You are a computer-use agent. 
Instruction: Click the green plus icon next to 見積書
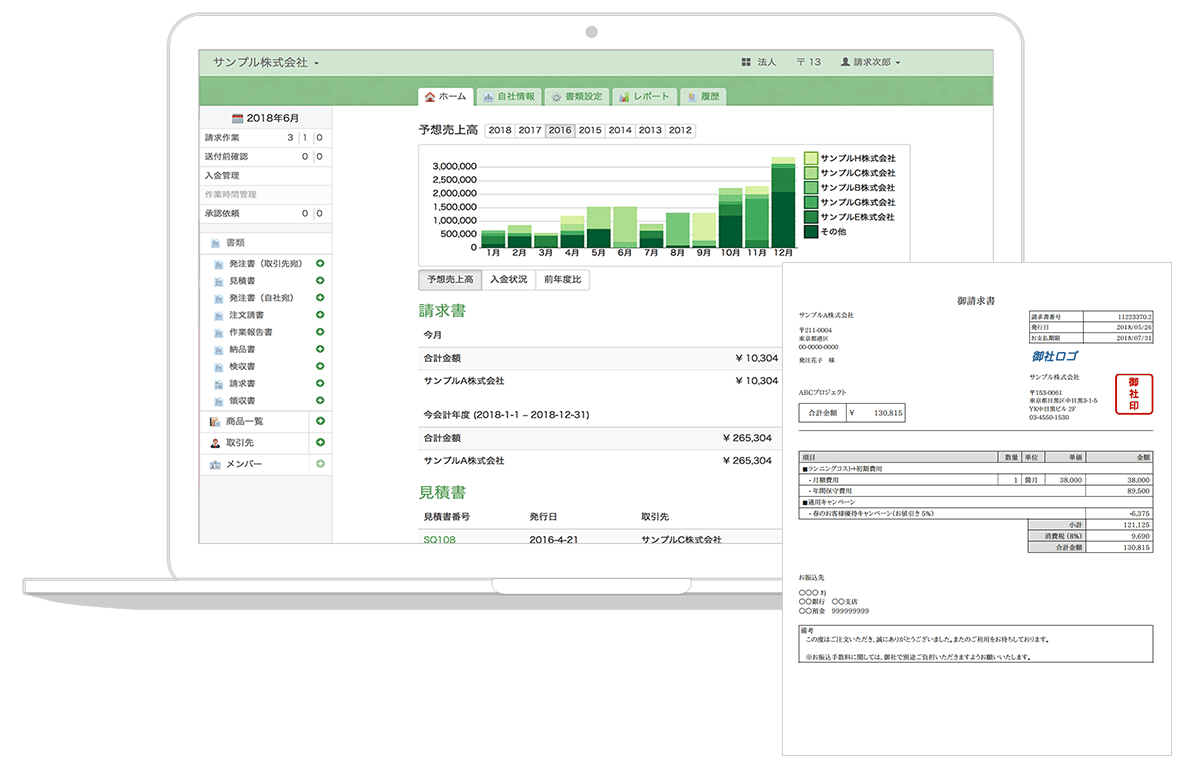click(x=320, y=281)
